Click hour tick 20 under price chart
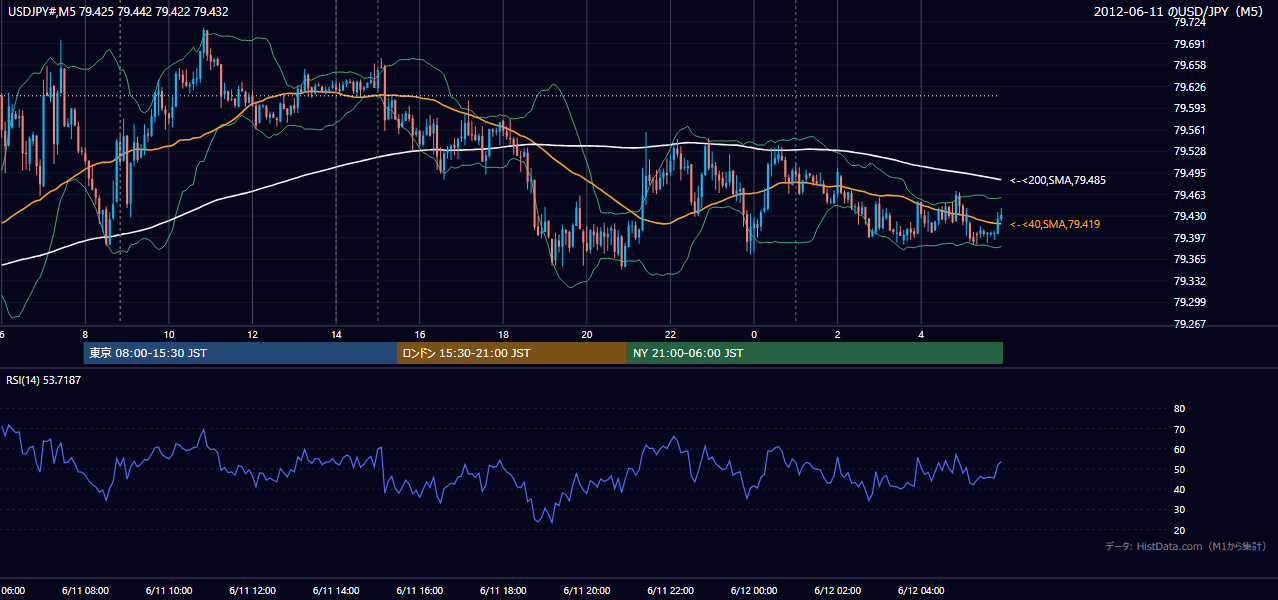The width and height of the screenshot is (1278, 600). 587,335
